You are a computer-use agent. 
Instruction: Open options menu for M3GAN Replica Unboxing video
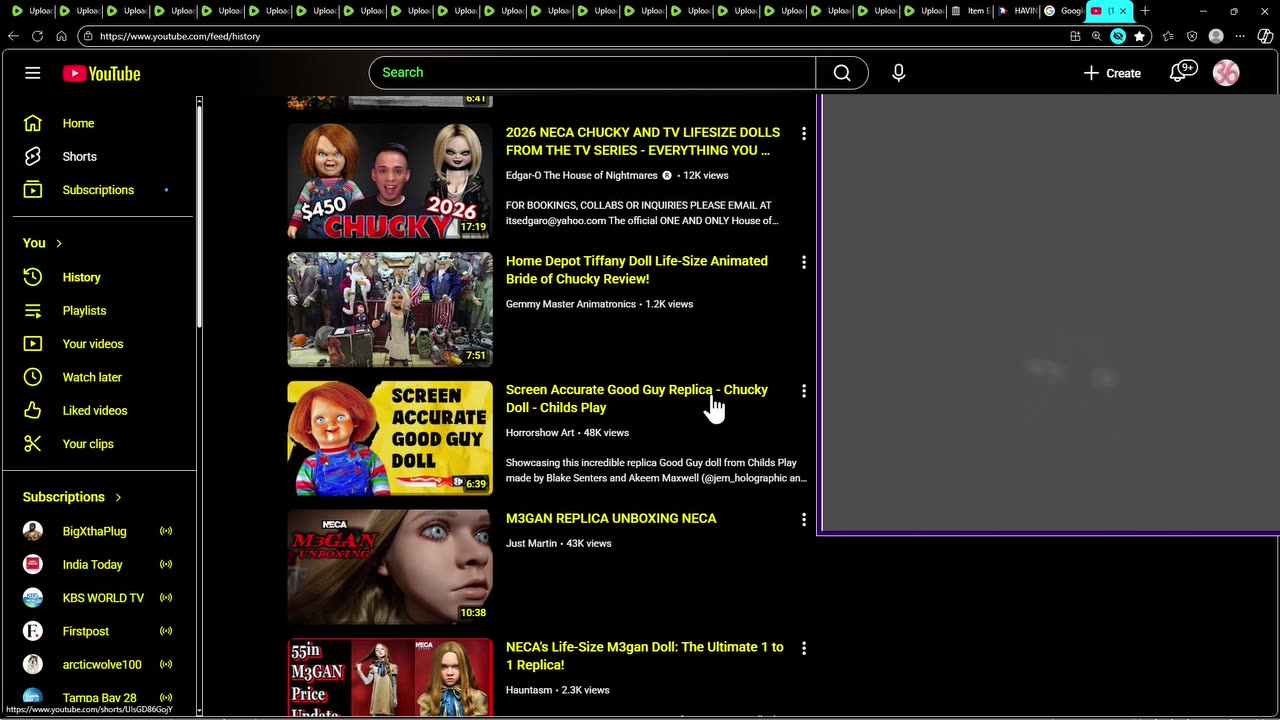[x=803, y=520]
